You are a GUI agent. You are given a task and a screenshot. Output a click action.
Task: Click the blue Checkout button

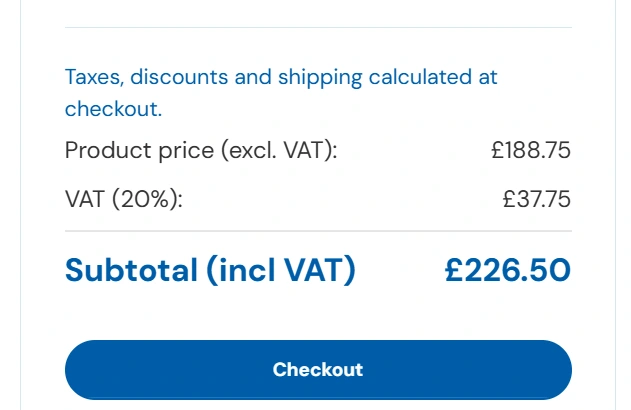click(x=318, y=369)
